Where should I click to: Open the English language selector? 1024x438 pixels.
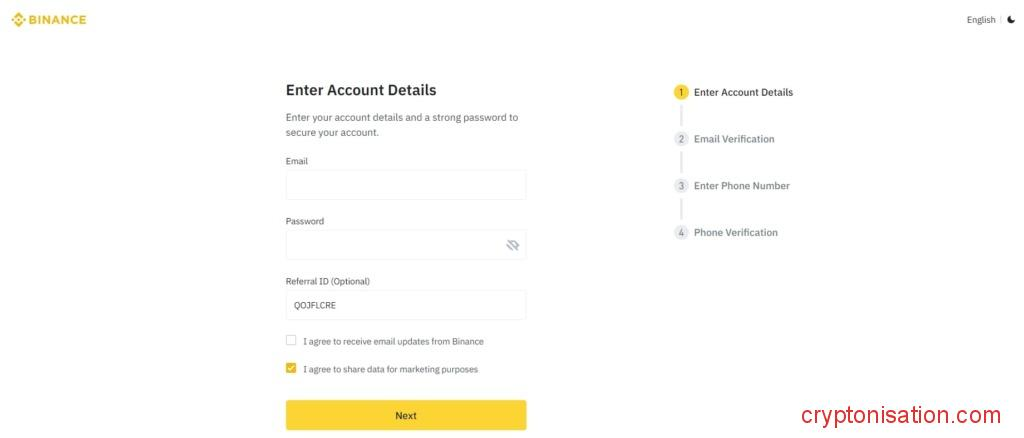[x=980, y=20]
